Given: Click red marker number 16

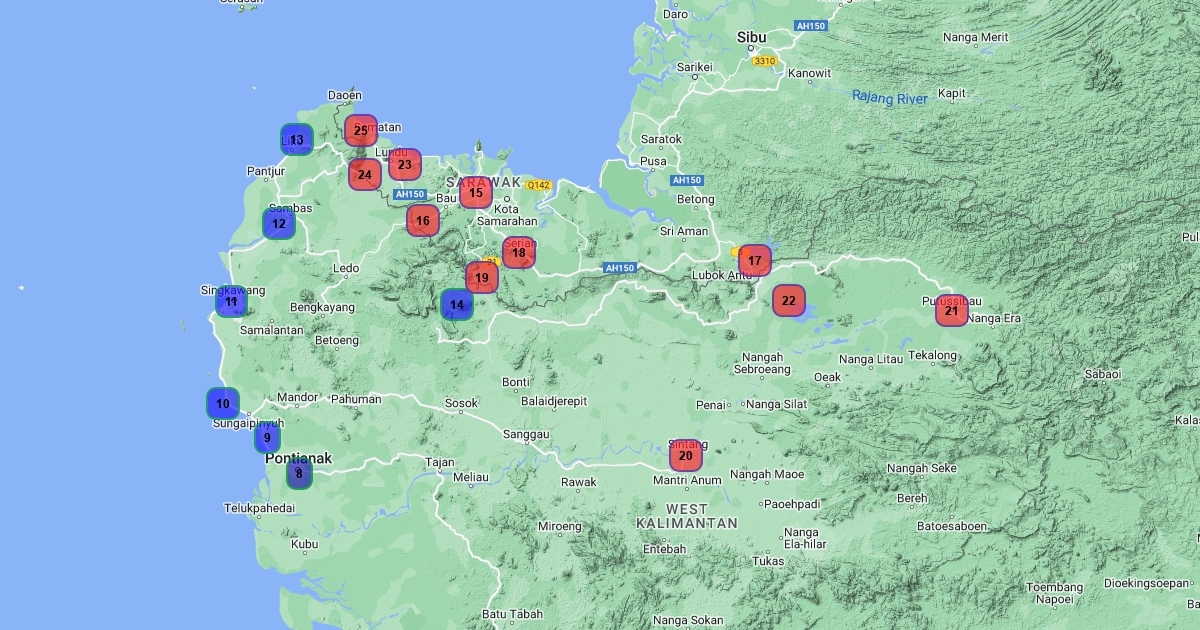Looking at the screenshot, I should 423,220.
